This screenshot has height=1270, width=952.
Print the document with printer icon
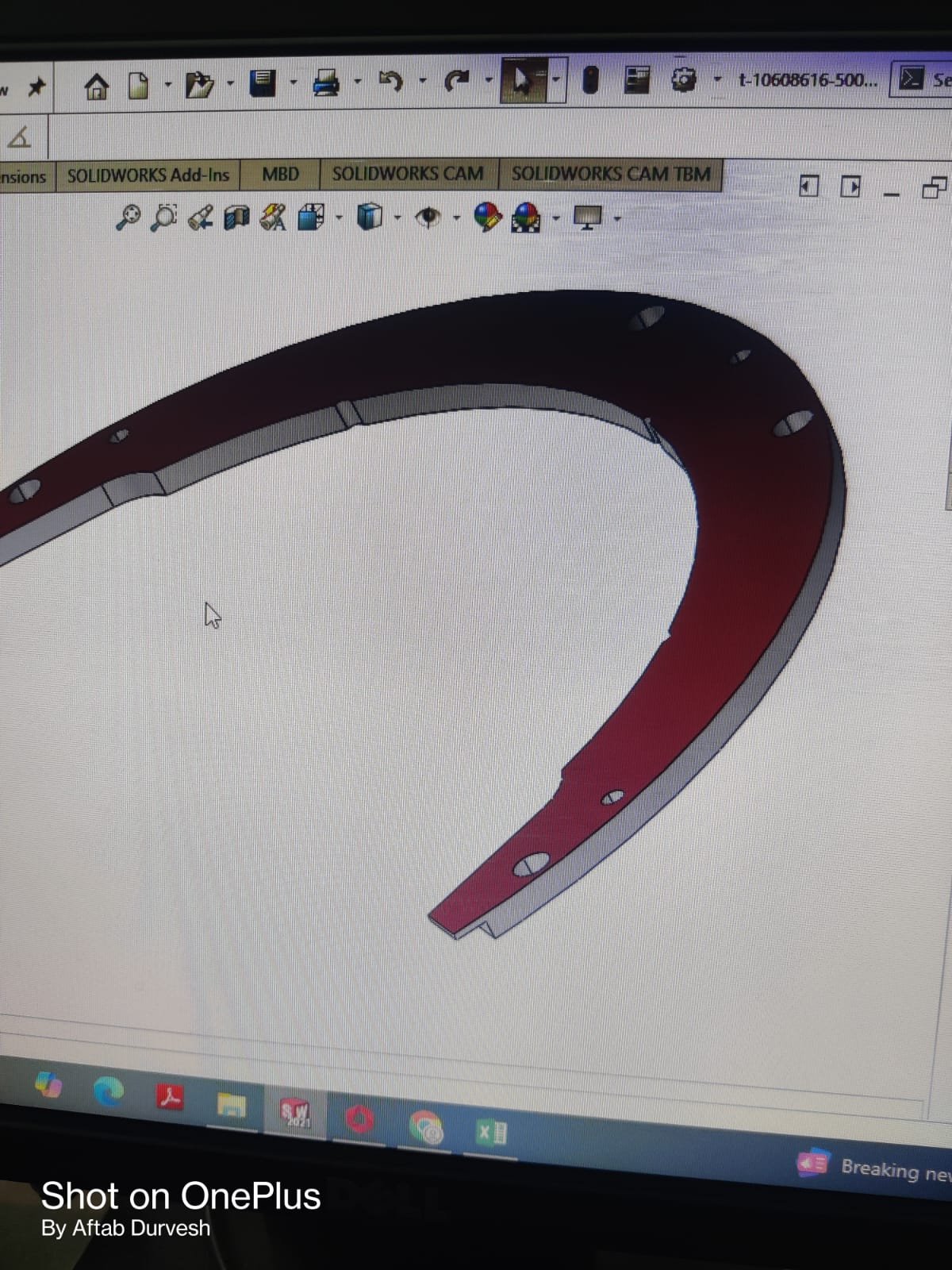(x=325, y=82)
